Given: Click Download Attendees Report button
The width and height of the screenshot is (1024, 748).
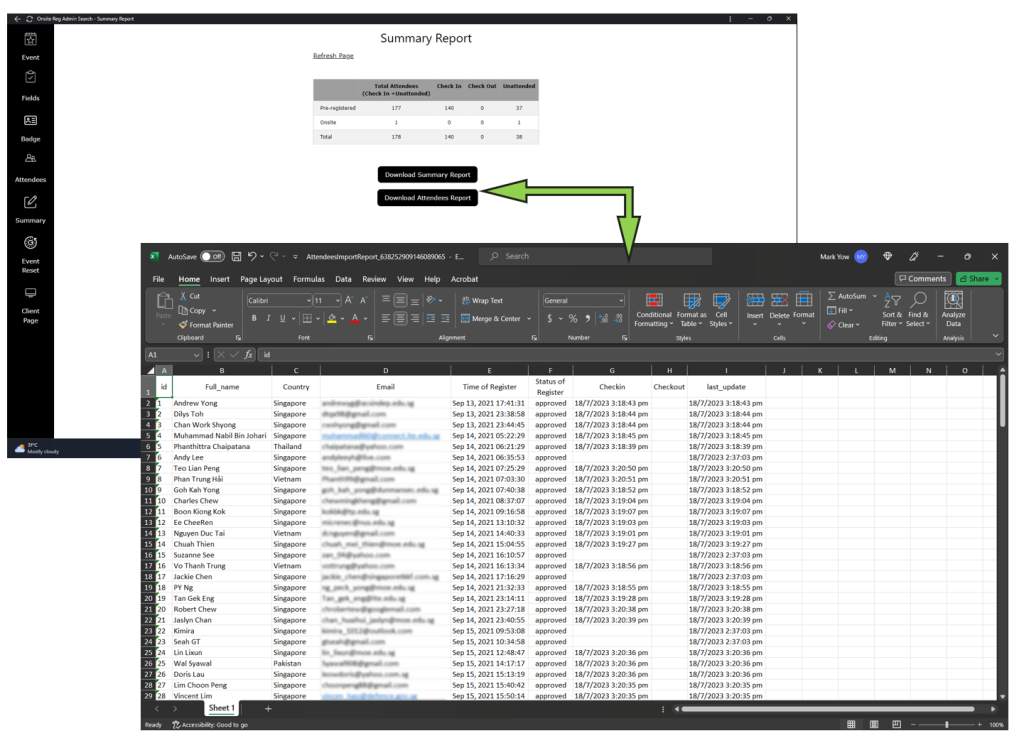Looking at the screenshot, I should coord(428,198).
